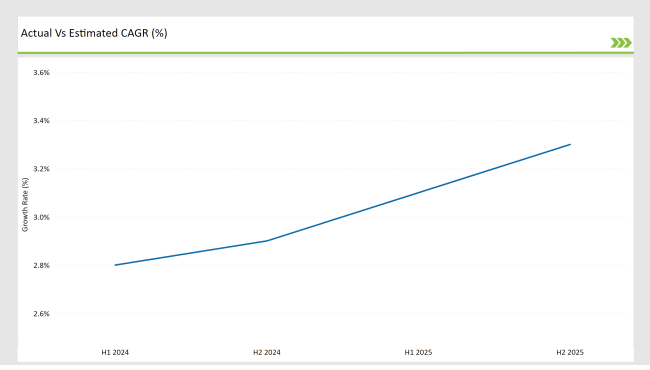
Task: Click the 3.2% y-axis label
Action: tap(41, 169)
